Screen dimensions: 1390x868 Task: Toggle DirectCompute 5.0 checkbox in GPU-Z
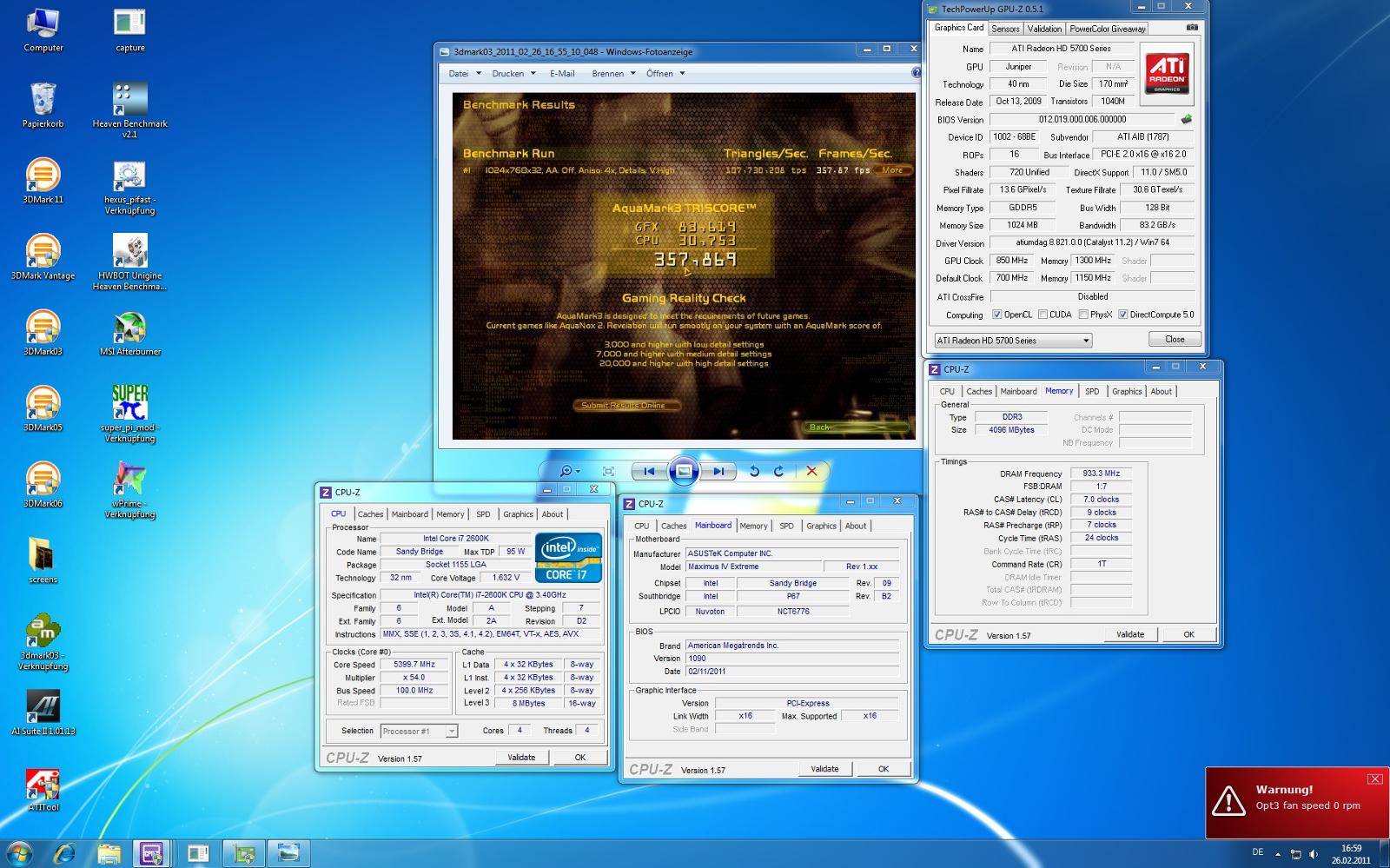click(1122, 315)
